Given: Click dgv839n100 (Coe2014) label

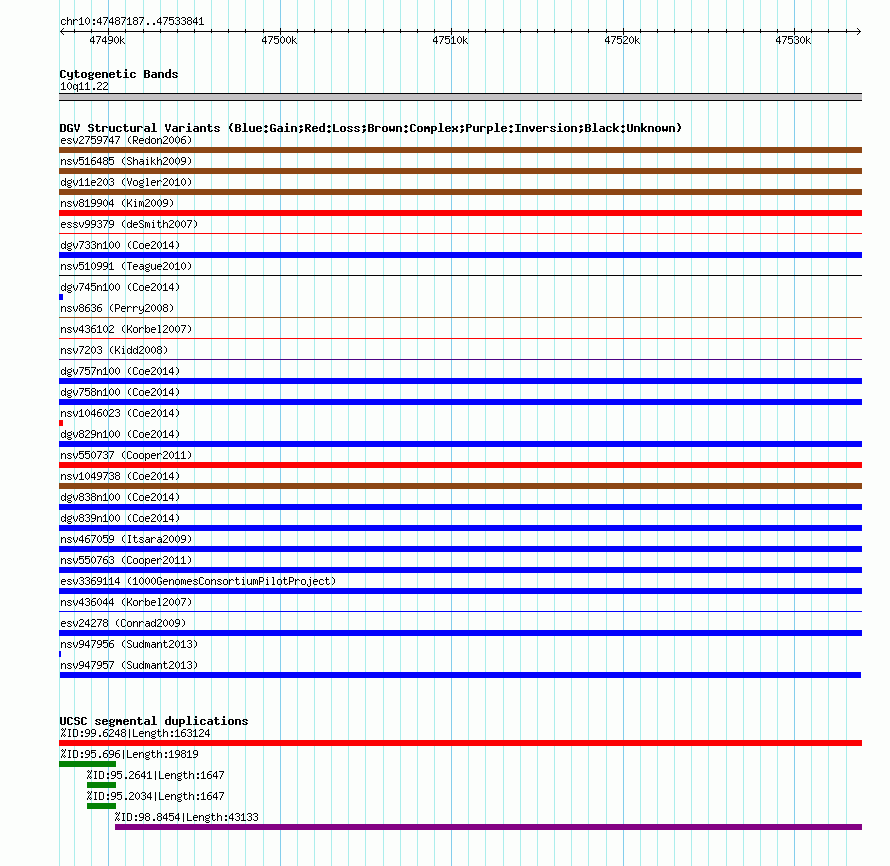Looking at the screenshot, I should coord(120,518).
